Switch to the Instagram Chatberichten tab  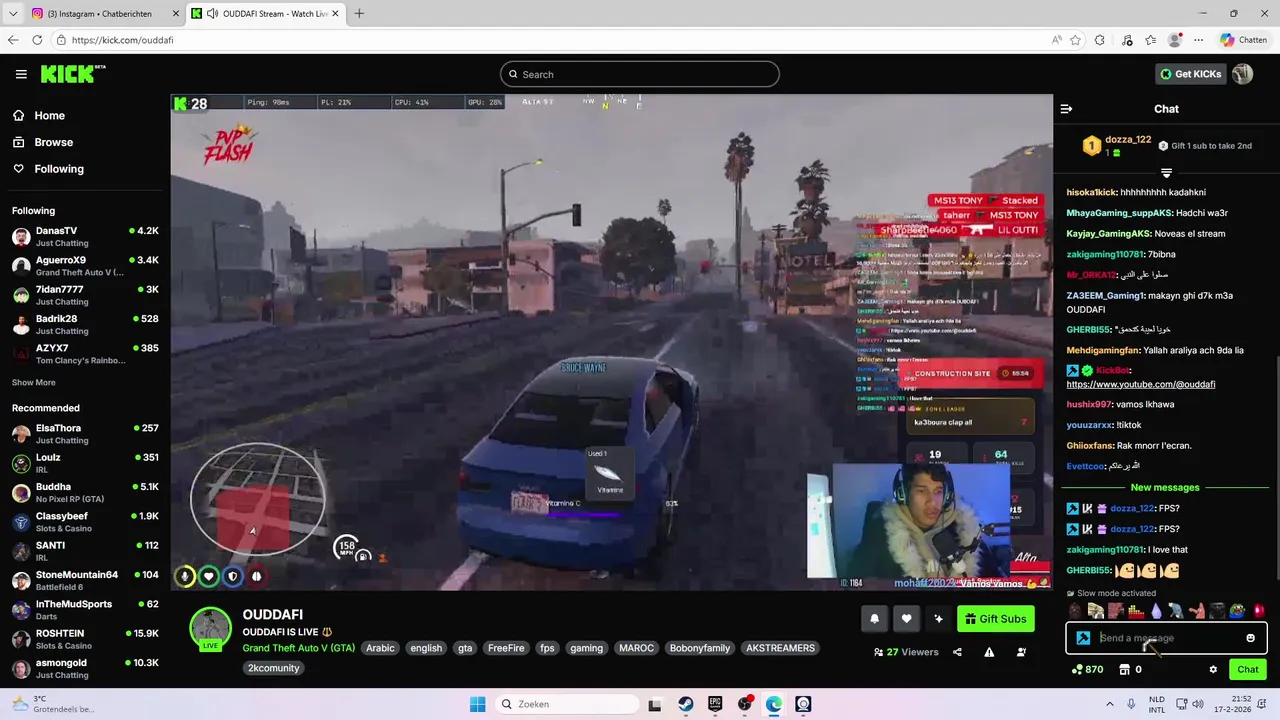[x=105, y=14]
